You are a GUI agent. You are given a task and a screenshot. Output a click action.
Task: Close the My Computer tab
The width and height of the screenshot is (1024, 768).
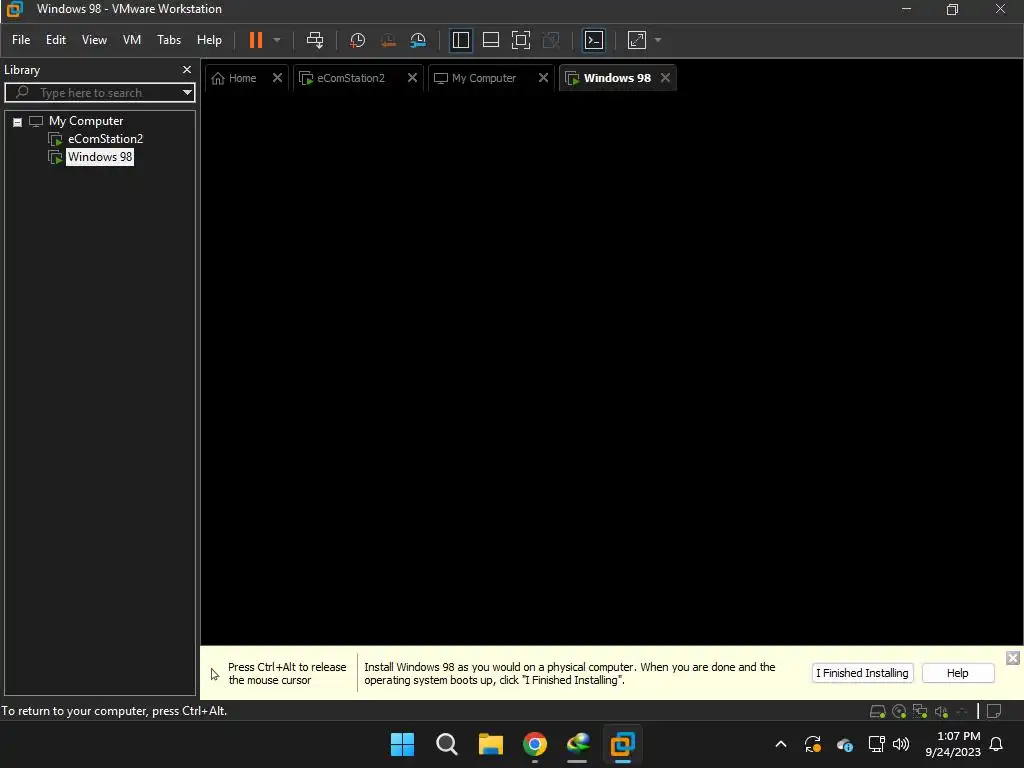[x=543, y=78]
